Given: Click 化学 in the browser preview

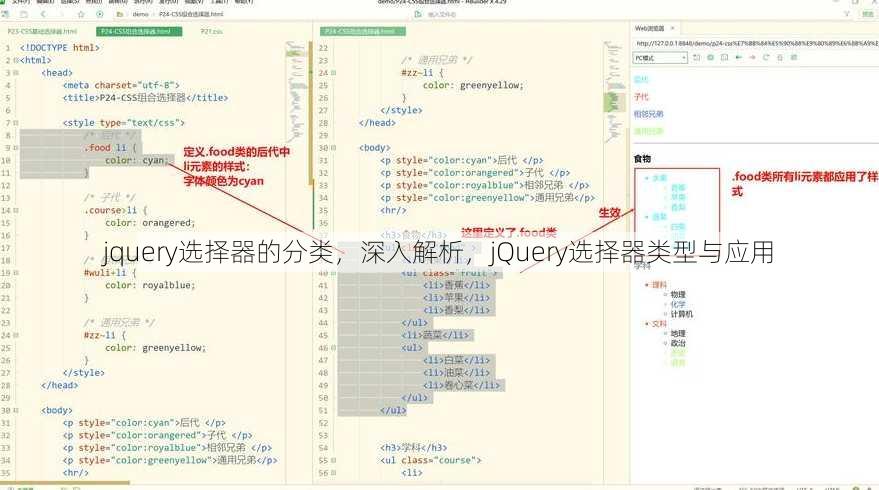Looking at the screenshot, I should 678,304.
